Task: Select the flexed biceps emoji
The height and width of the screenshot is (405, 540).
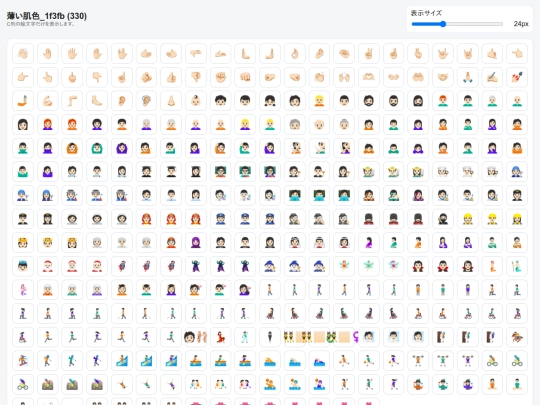Action: (48, 101)
